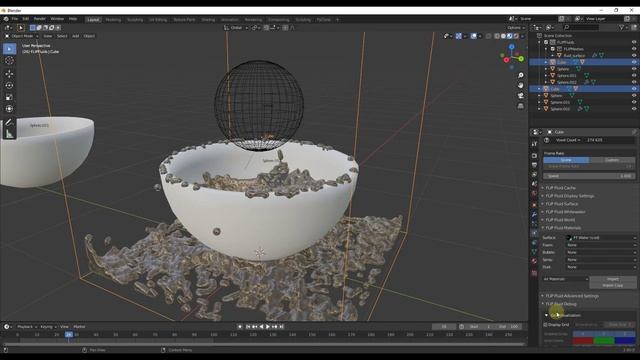Screen dimensions: 640x360
Task: Enable the Display Grid checkbox
Action: 545,325
